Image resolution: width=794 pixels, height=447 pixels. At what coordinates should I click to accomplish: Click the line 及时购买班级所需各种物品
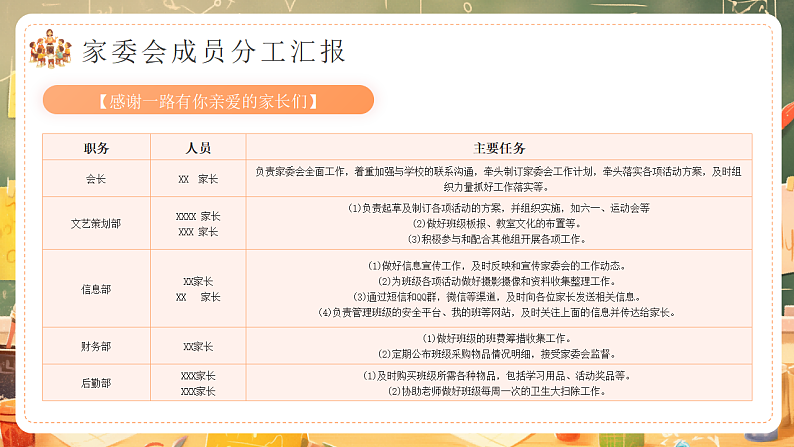point(497,376)
